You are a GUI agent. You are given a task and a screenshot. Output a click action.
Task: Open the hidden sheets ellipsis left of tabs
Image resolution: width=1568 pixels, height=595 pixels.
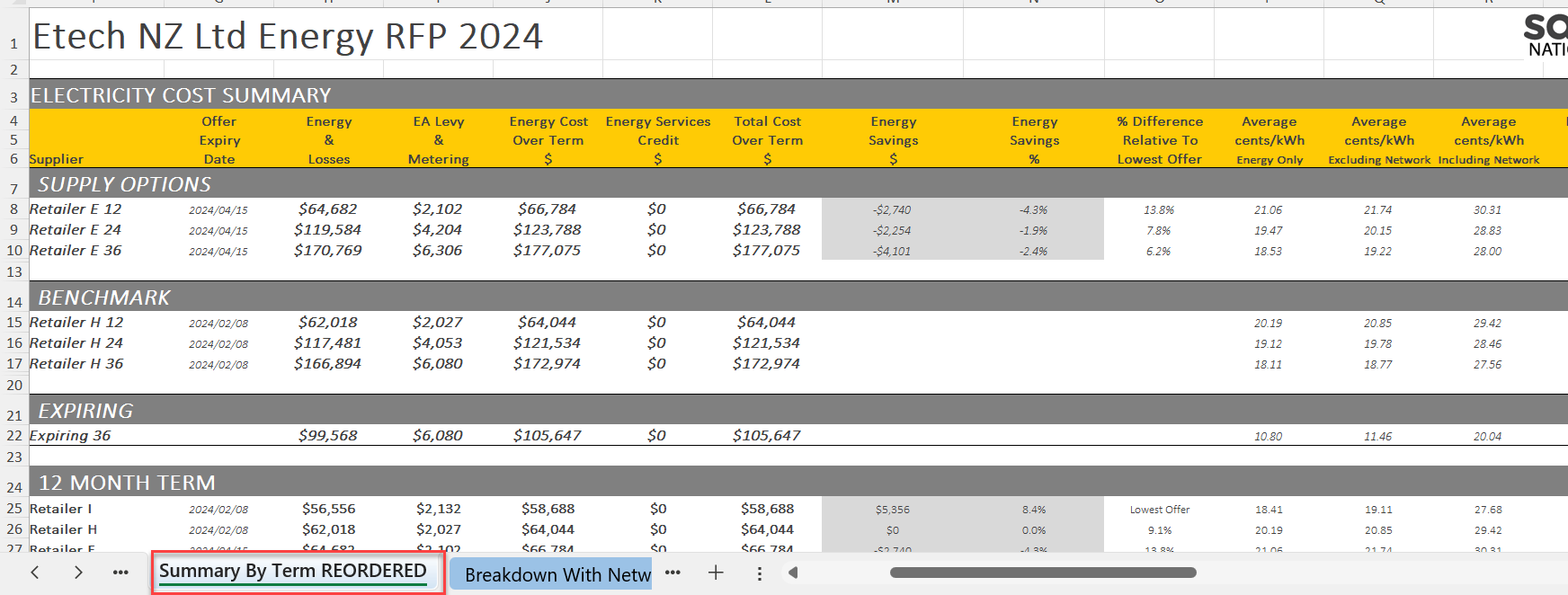pos(120,573)
